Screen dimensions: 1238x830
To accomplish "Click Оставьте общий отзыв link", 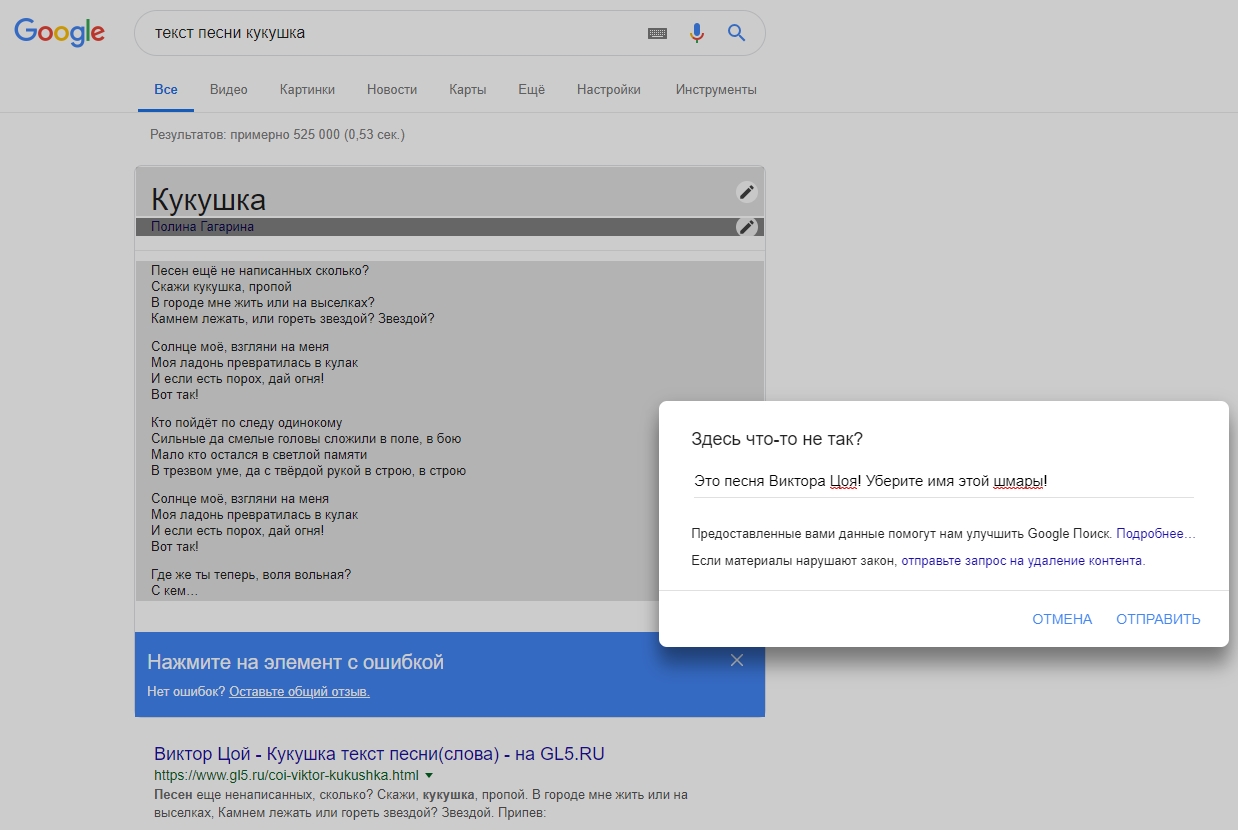I will pyautogui.click(x=299, y=691).
